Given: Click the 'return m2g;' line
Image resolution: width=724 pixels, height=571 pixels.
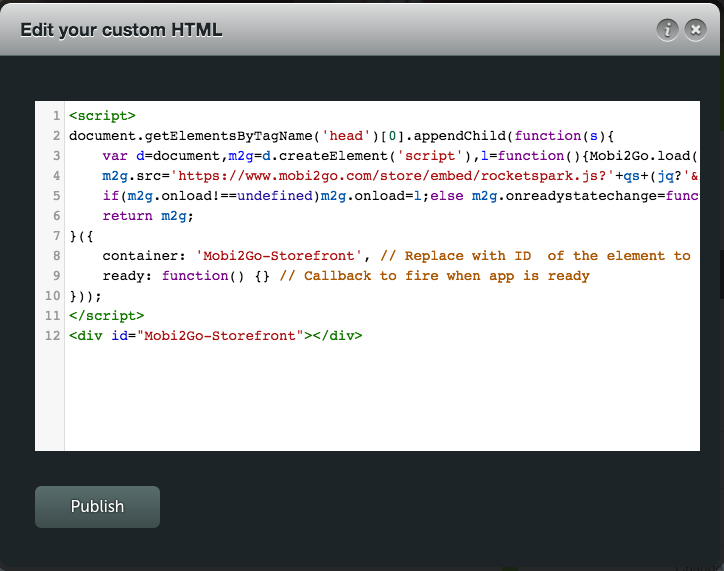Looking at the screenshot, I should 148,216.
